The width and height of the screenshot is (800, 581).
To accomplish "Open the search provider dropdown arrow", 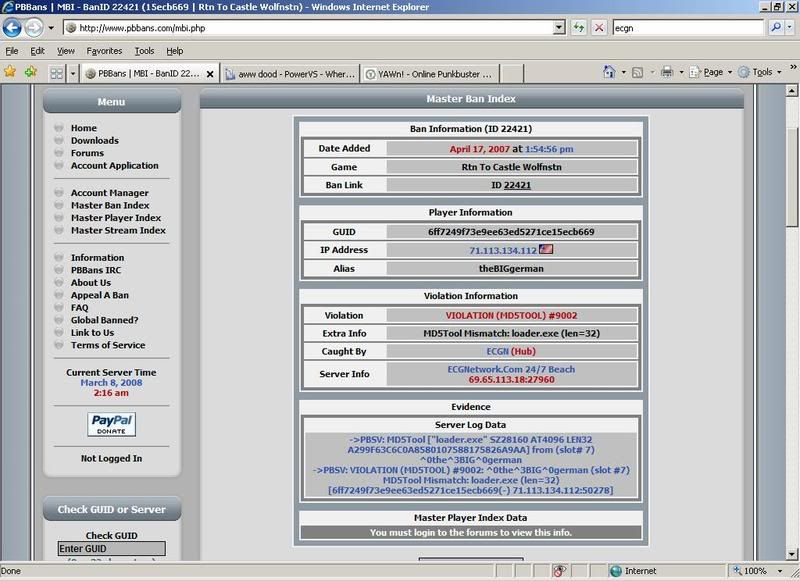I will click(x=789, y=28).
